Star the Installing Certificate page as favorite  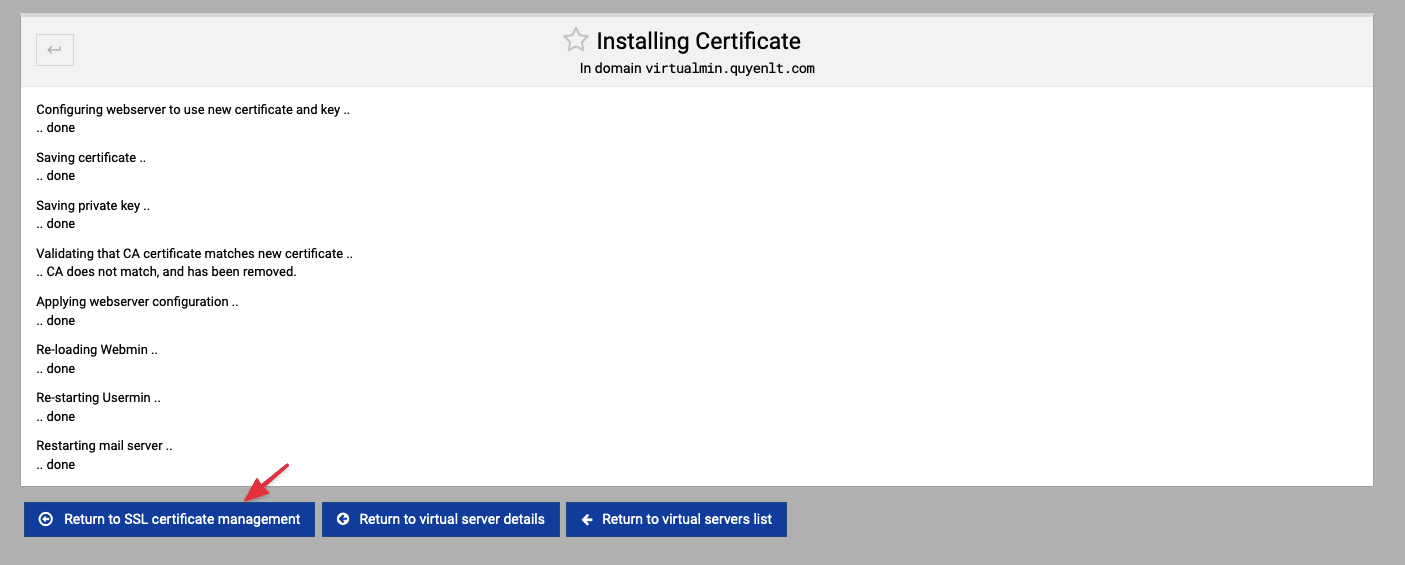(575, 41)
